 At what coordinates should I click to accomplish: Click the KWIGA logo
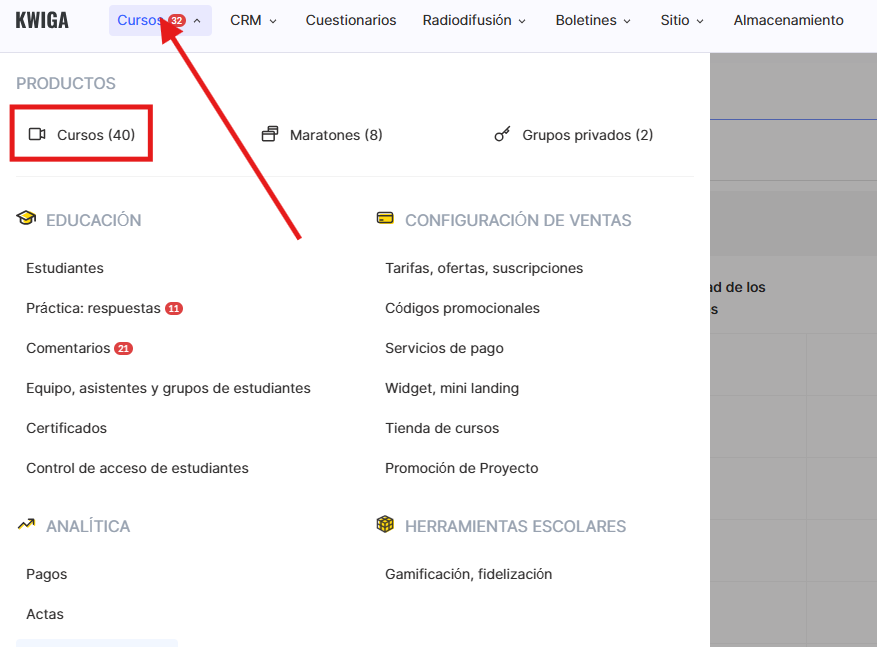(x=42, y=20)
